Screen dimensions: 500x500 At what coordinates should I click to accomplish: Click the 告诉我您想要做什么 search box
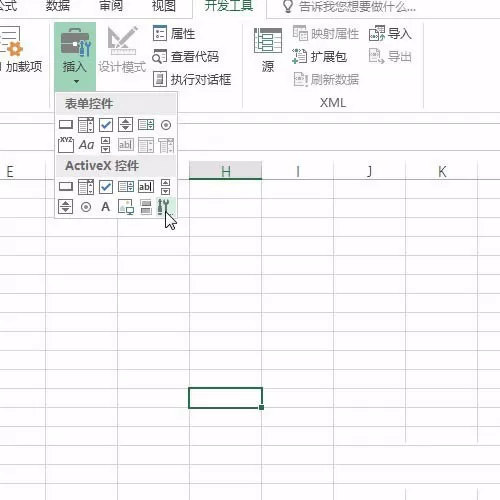point(350,6)
